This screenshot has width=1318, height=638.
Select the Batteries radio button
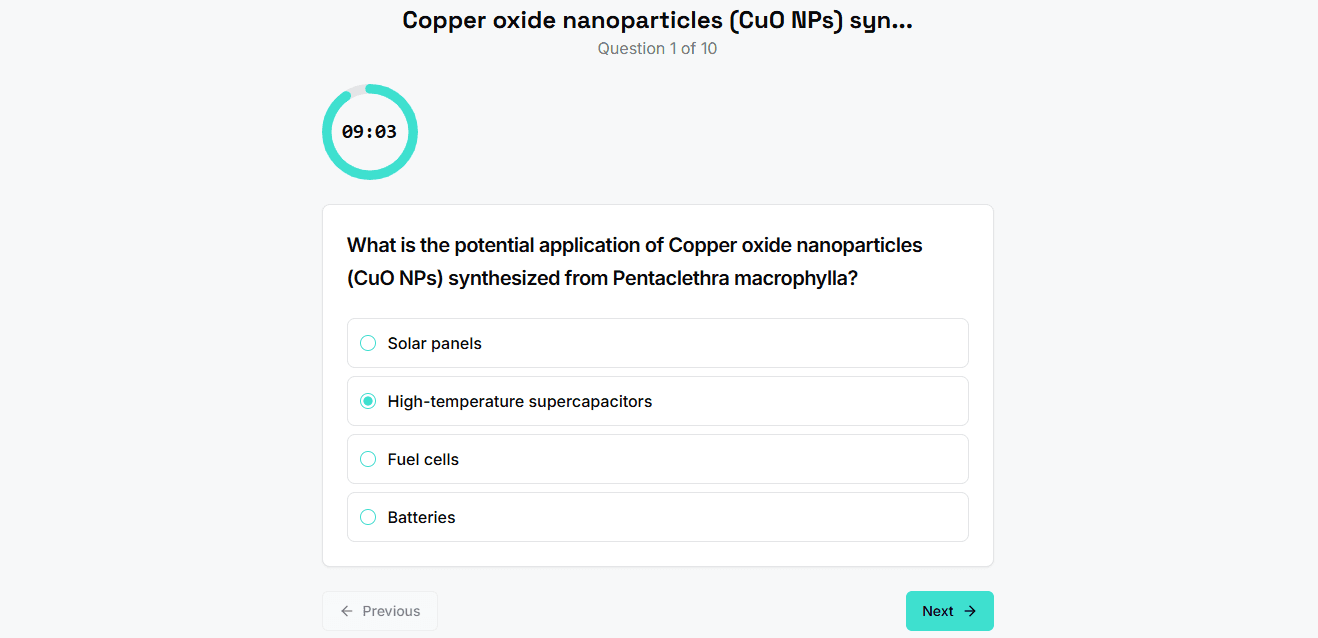[367, 517]
